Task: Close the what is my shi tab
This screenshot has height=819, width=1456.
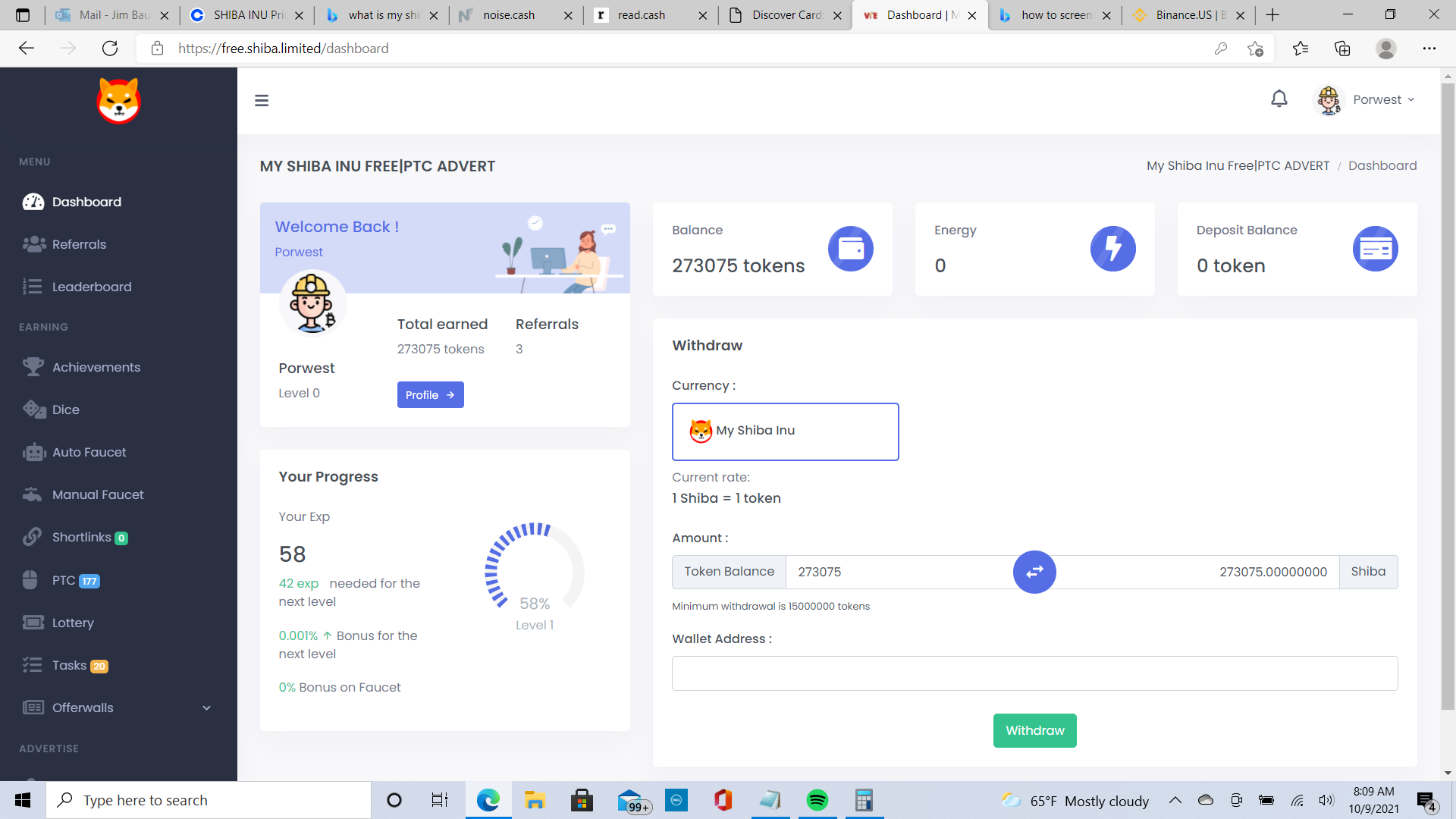Action: tap(433, 15)
